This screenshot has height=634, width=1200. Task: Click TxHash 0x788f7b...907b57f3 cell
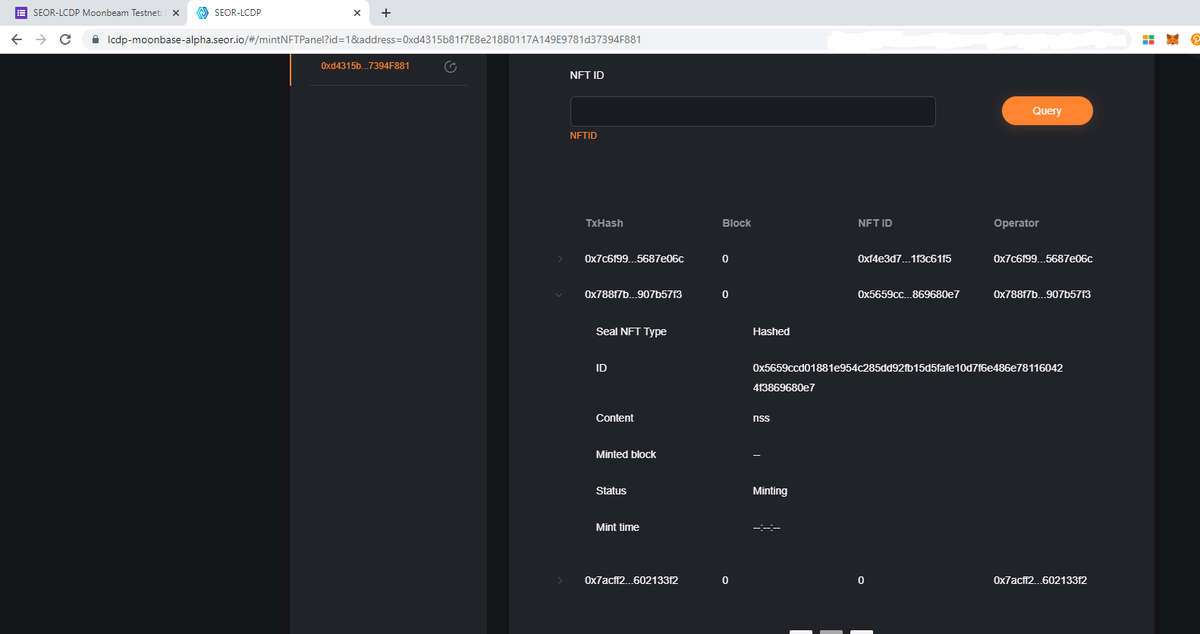634,295
